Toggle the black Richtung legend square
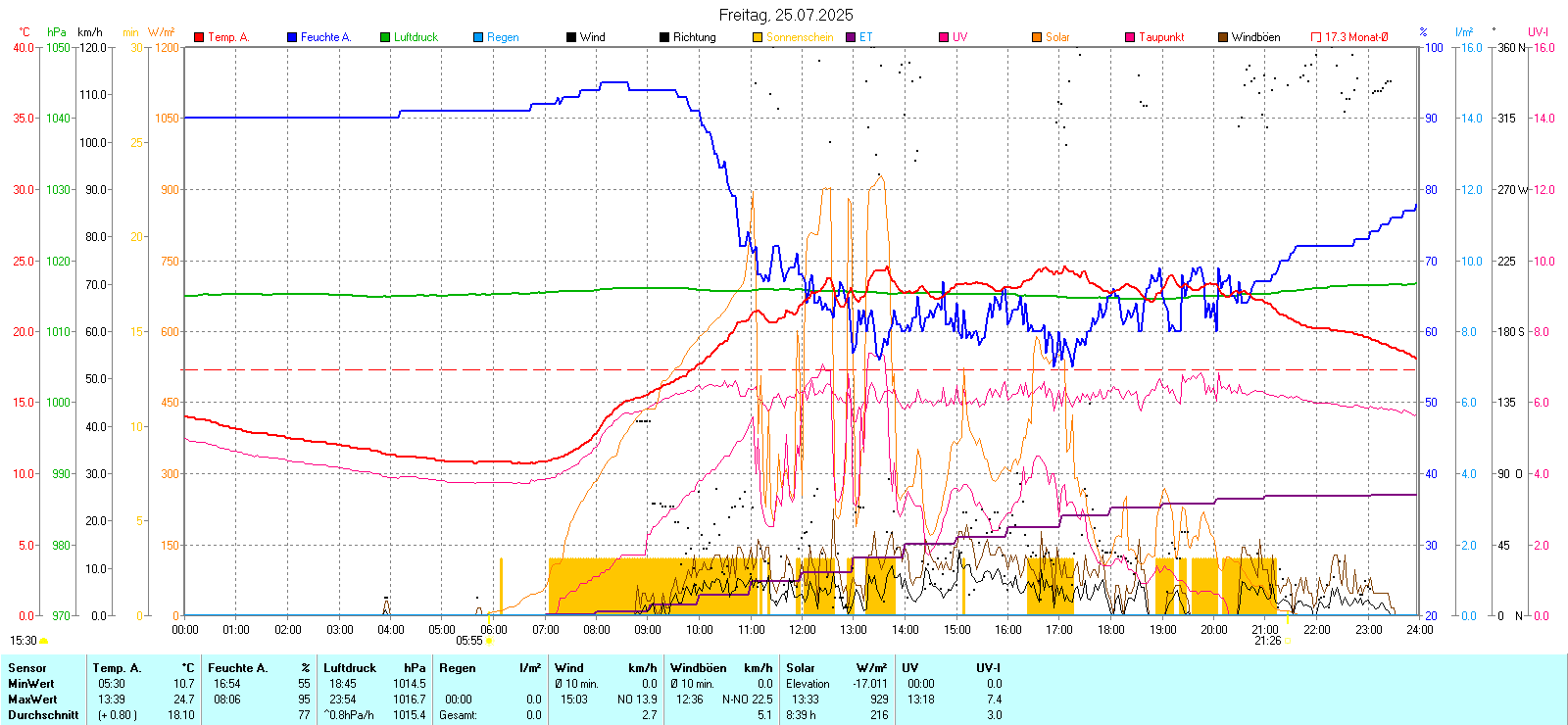 click(x=664, y=37)
